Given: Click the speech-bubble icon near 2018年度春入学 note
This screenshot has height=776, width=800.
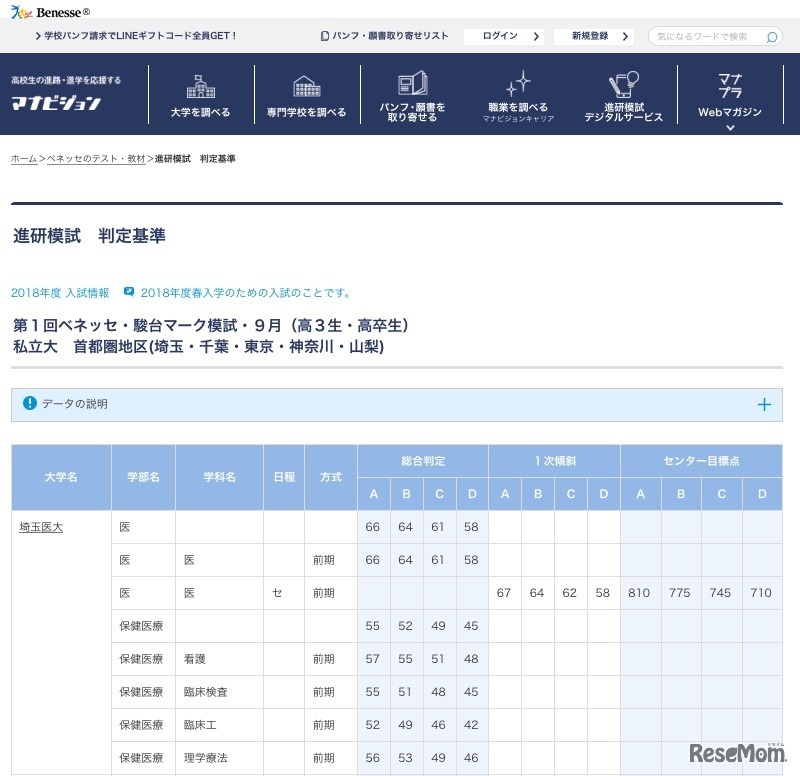Looking at the screenshot, I should click(x=129, y=292).
